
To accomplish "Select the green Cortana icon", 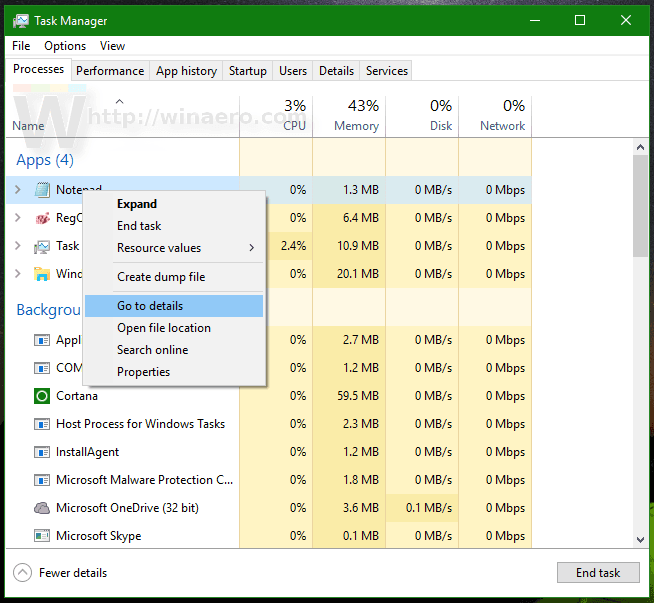I will point(42,396).
